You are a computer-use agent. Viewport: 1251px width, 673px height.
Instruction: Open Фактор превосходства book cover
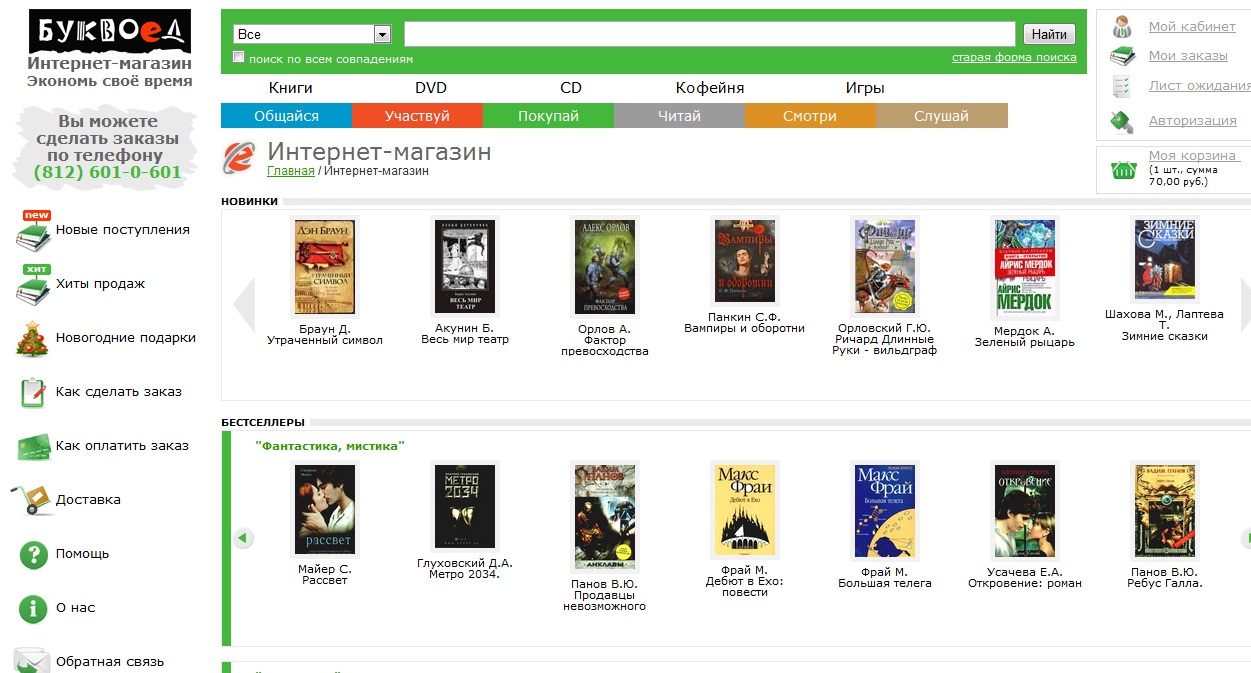605,267
